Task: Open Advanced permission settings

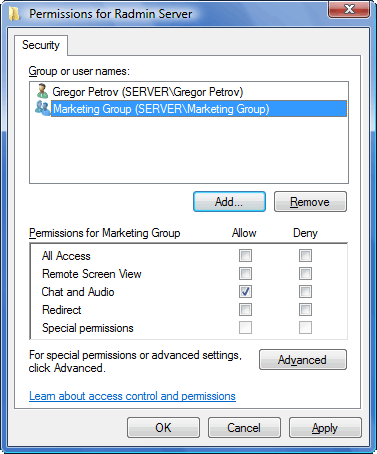Action: 303,360
